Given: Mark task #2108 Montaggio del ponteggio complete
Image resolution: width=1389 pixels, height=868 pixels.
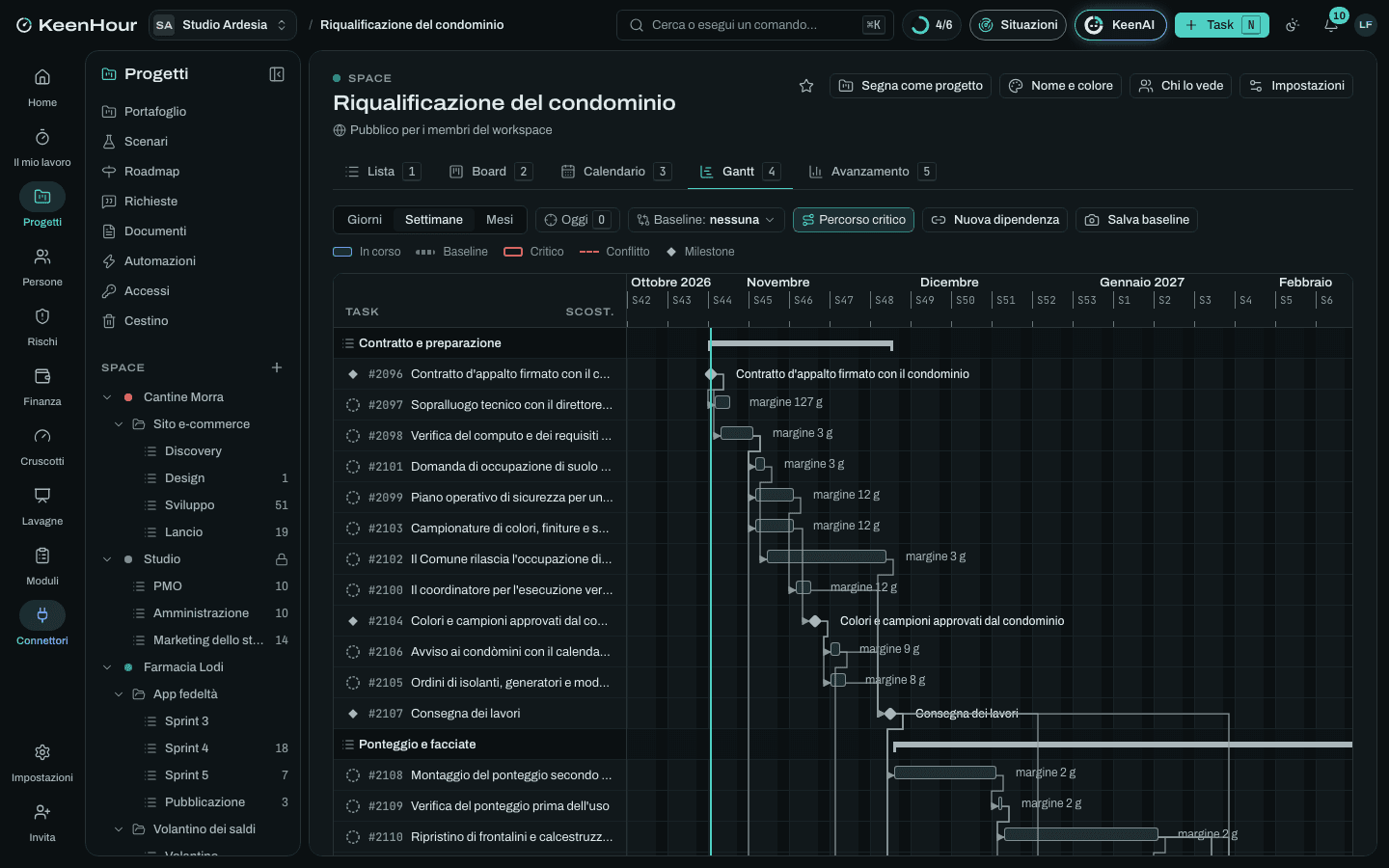Looking at the screenshot, I should [353, 775].
